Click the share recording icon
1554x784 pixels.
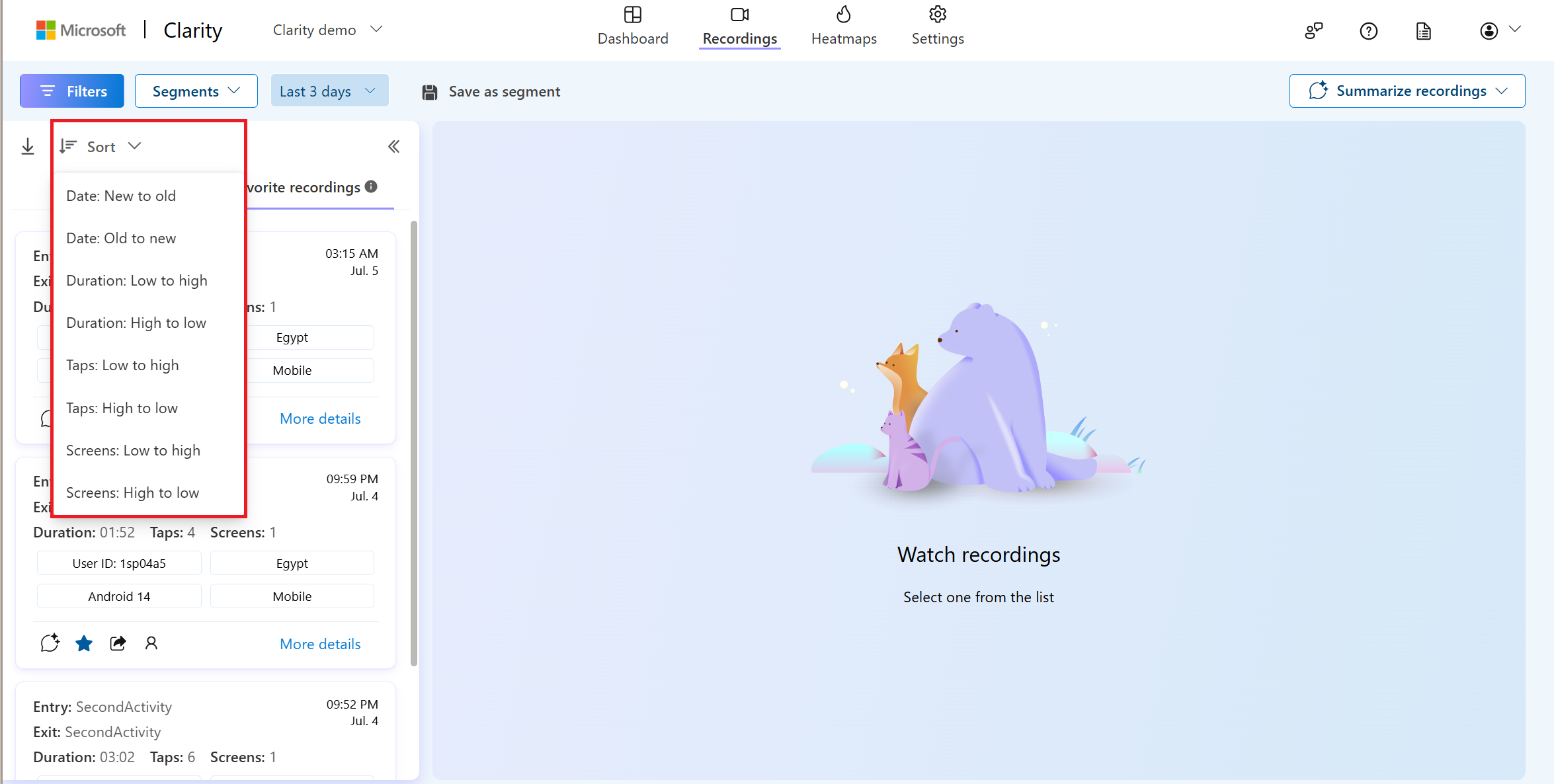pos(117,643)
